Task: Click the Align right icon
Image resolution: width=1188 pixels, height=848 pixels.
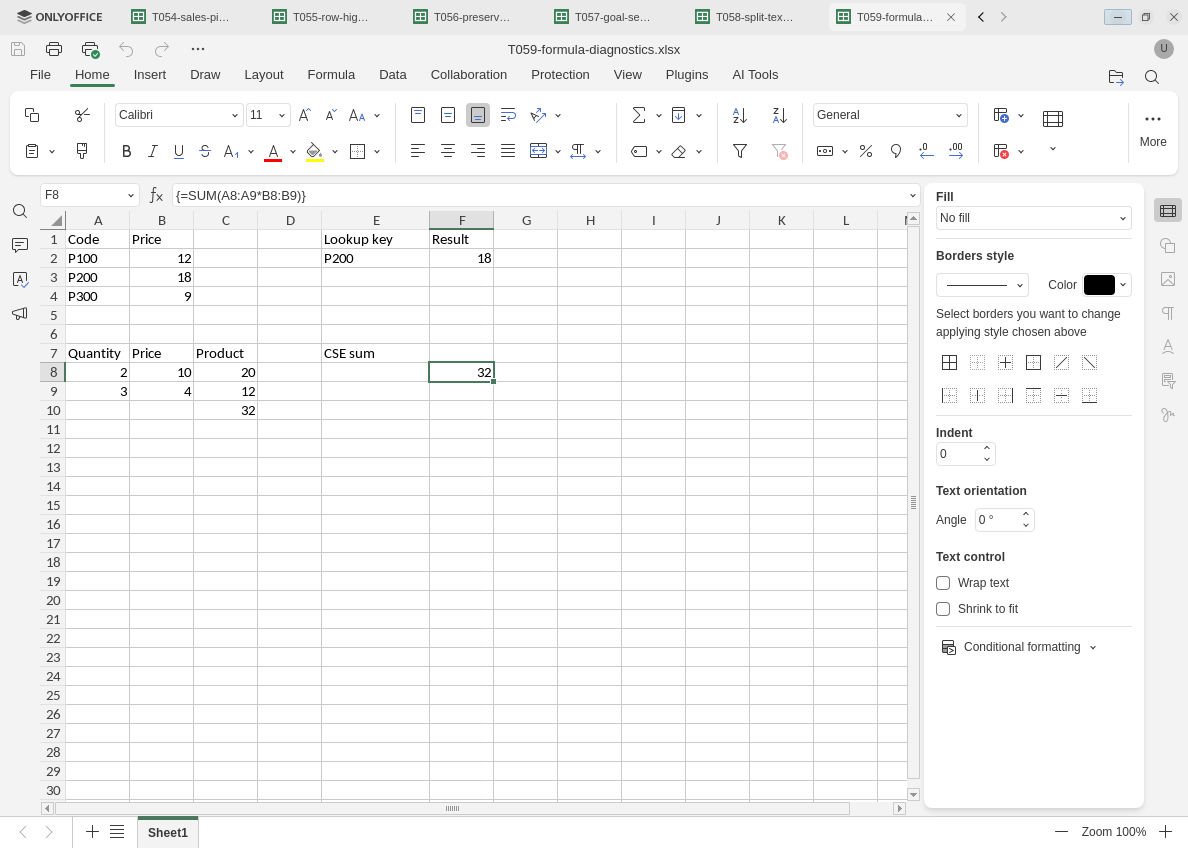Action: (x=477, y=151)
